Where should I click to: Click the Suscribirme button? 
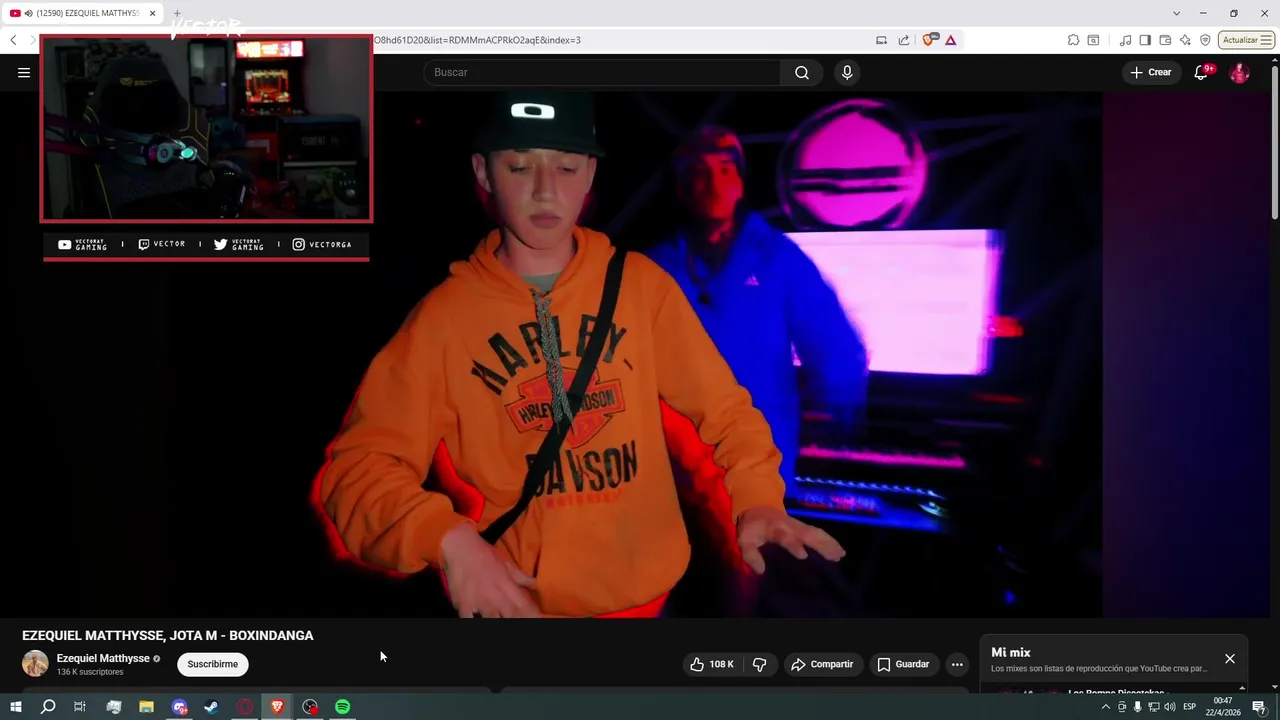click(212, 664)
